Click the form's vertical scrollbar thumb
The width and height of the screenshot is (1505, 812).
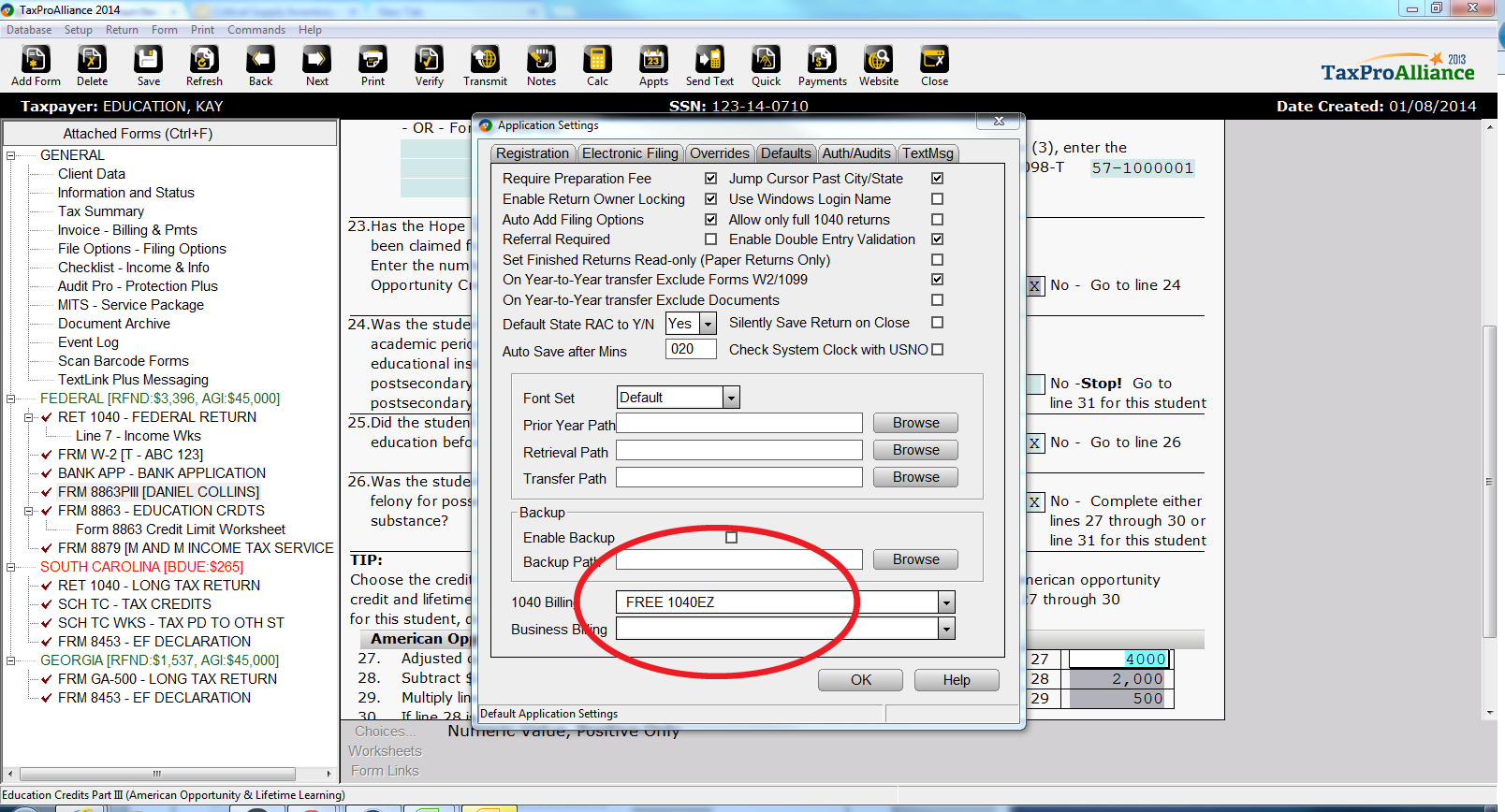[1489, 482]
